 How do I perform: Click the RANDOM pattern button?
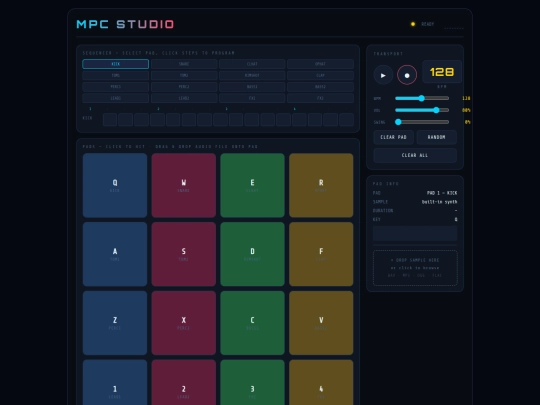(x=437, y=137)
